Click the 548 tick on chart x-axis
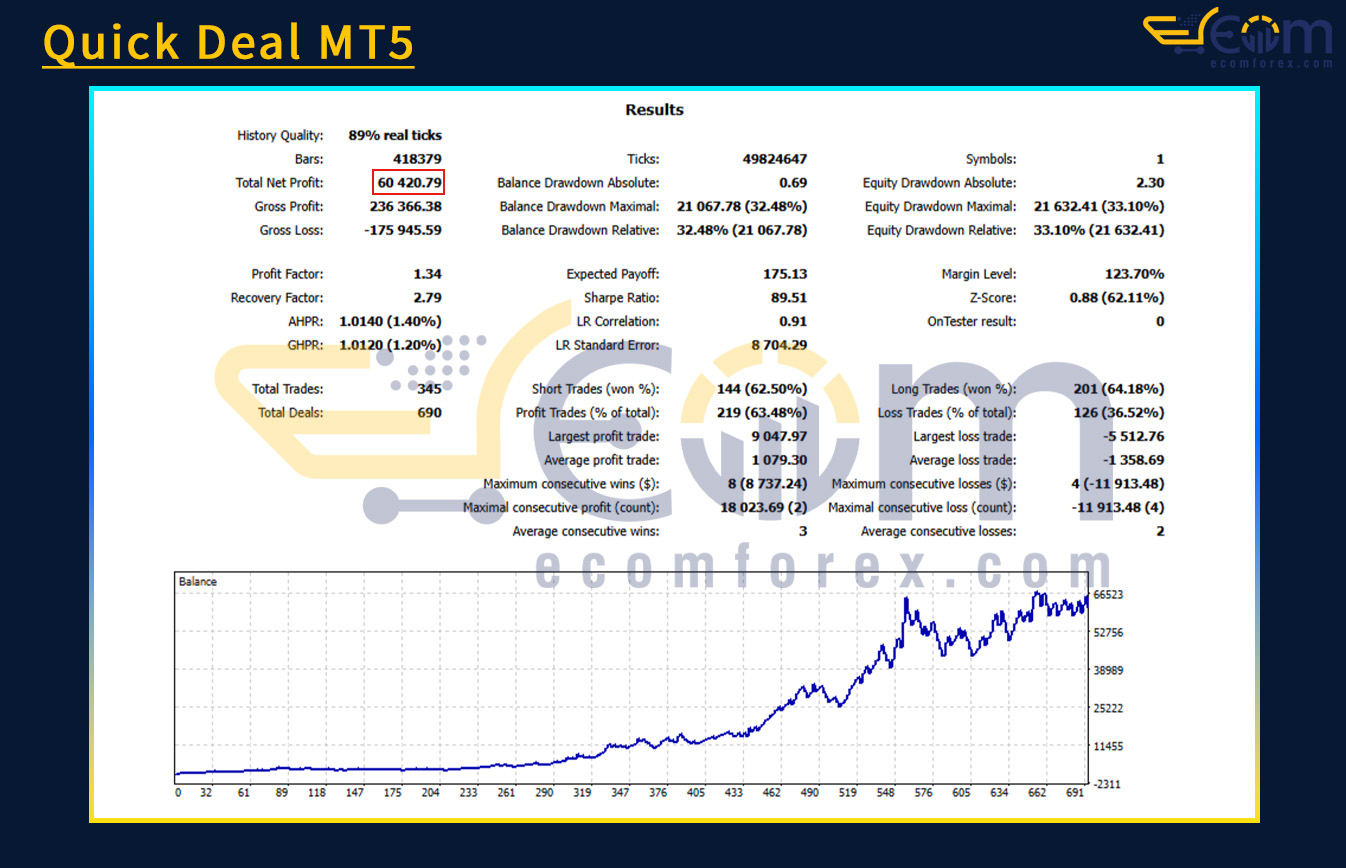Viewport: 1346px width, 868px height. point(886,793)
